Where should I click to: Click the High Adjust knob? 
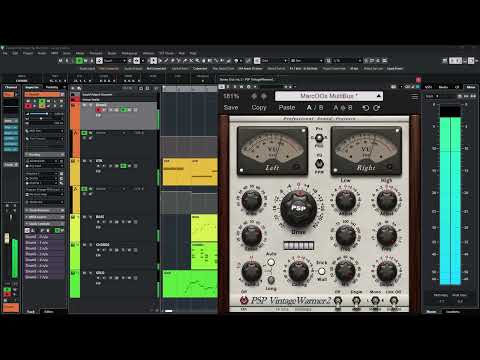[387, 200]
